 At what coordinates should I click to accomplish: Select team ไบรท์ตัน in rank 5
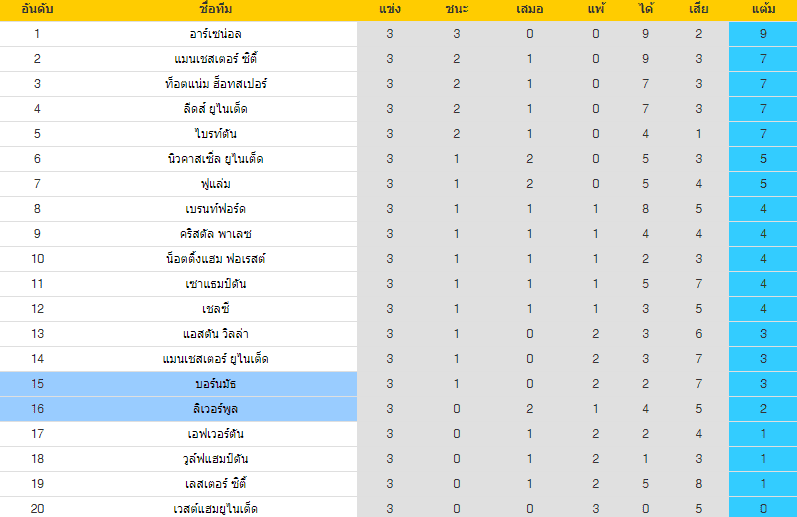216,134
